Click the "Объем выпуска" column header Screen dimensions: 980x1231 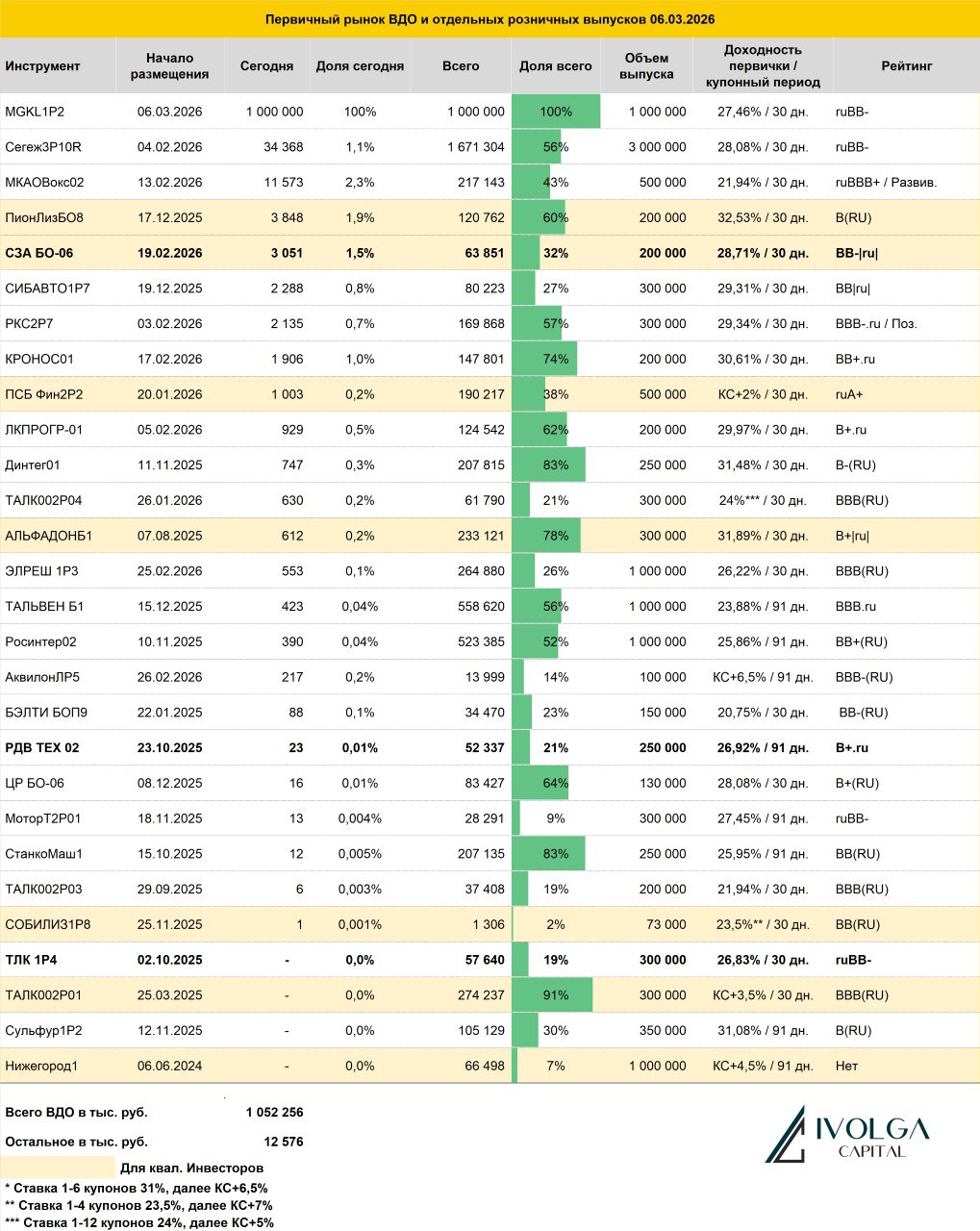pos(646,66)
